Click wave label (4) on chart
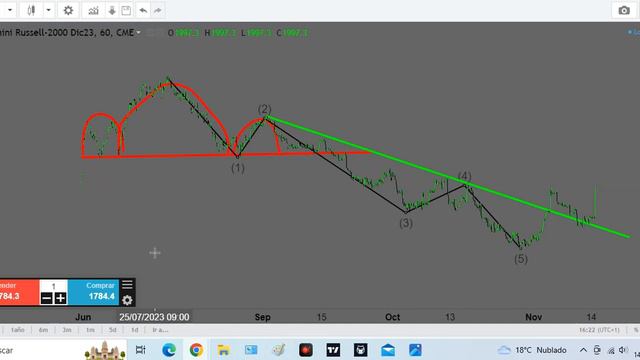The width and height of the screenshot is (640, 360). coord(464,176)
